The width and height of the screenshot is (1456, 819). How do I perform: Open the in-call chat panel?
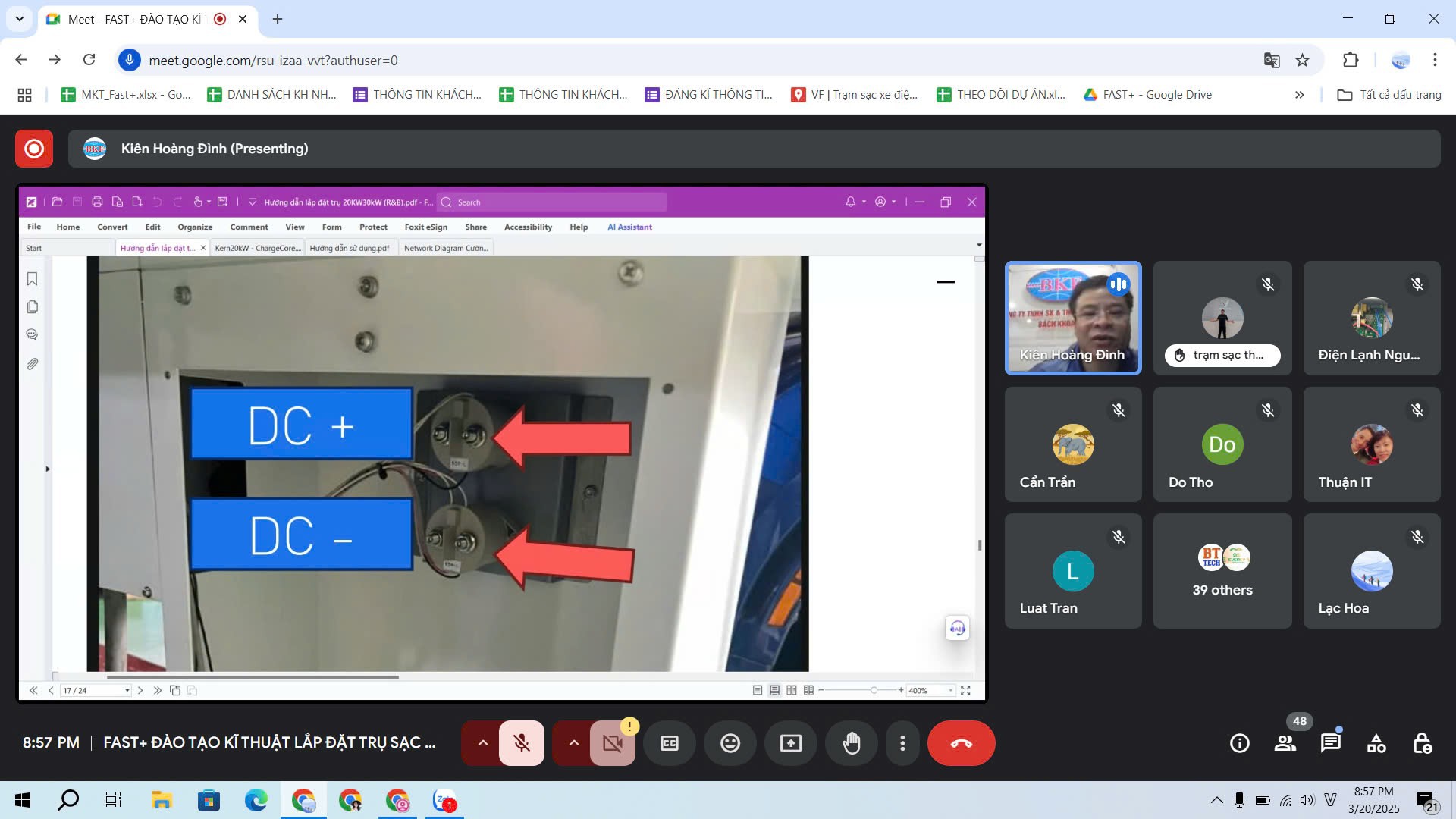[1331, 743]
